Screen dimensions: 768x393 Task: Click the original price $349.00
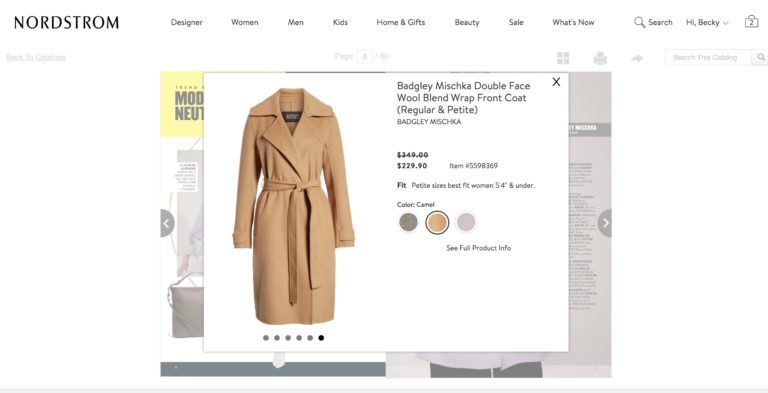coord(412,155)
